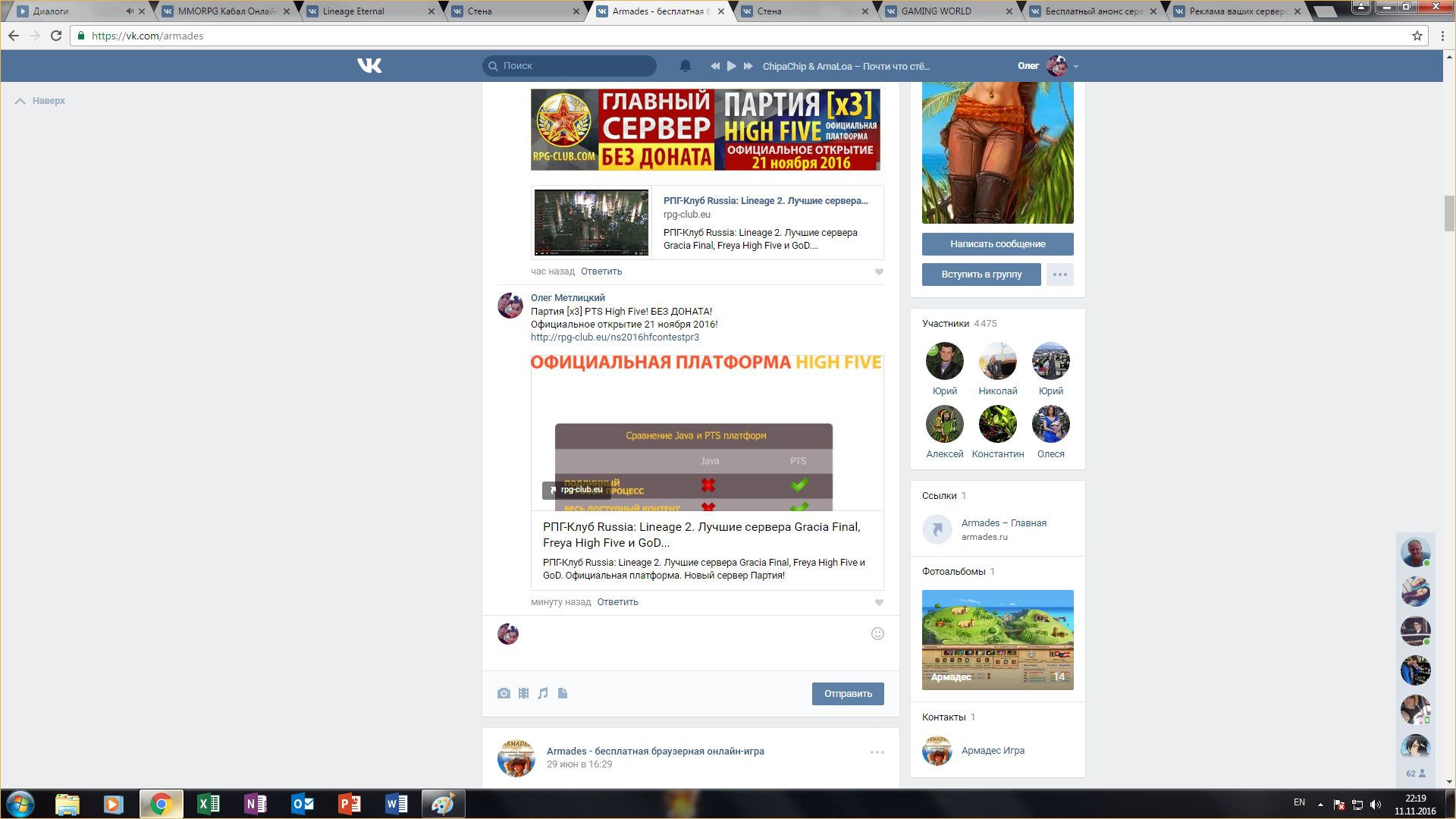Open Word from the taskbar
This screenshot has height=819, width=1456.
tap(396, 804)
